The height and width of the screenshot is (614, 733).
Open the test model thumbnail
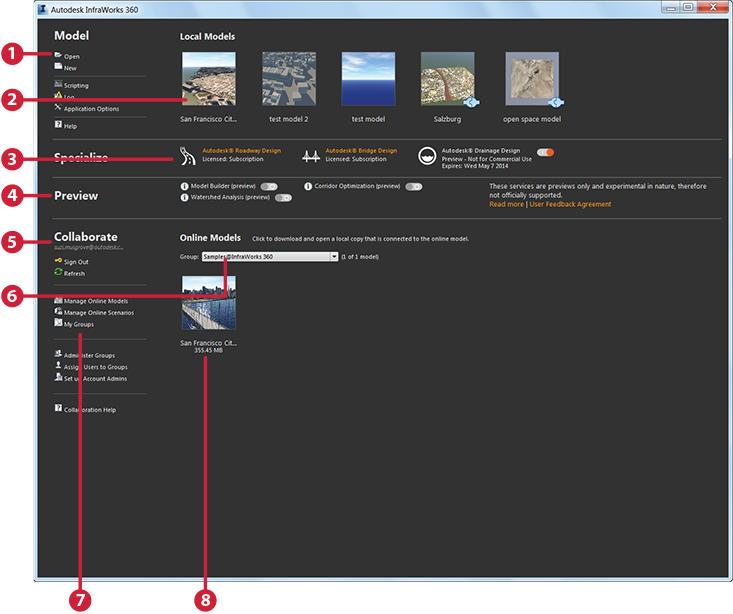pos(368,79)
